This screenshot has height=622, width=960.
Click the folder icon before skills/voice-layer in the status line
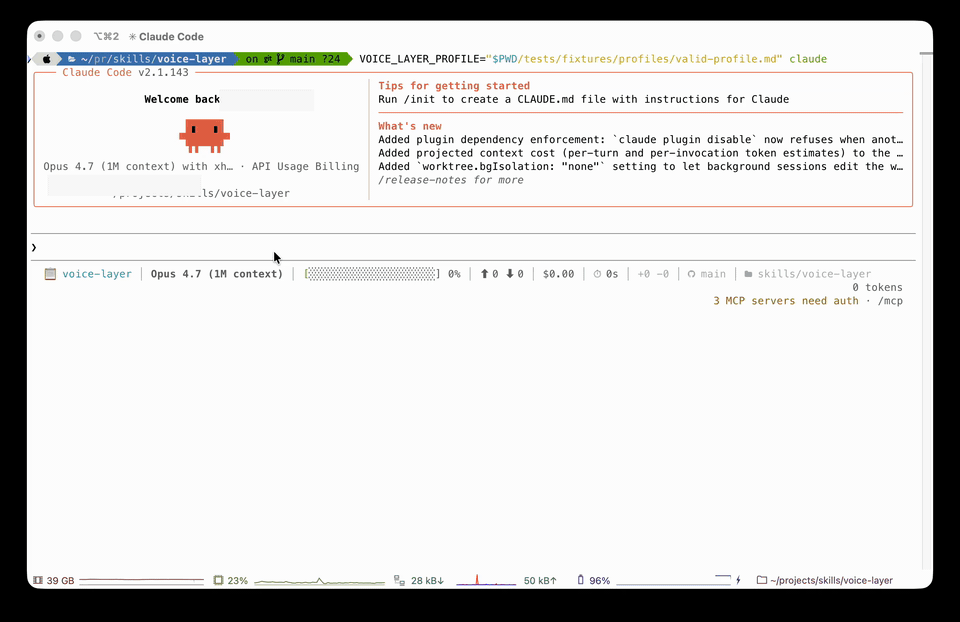pos(748,274)
